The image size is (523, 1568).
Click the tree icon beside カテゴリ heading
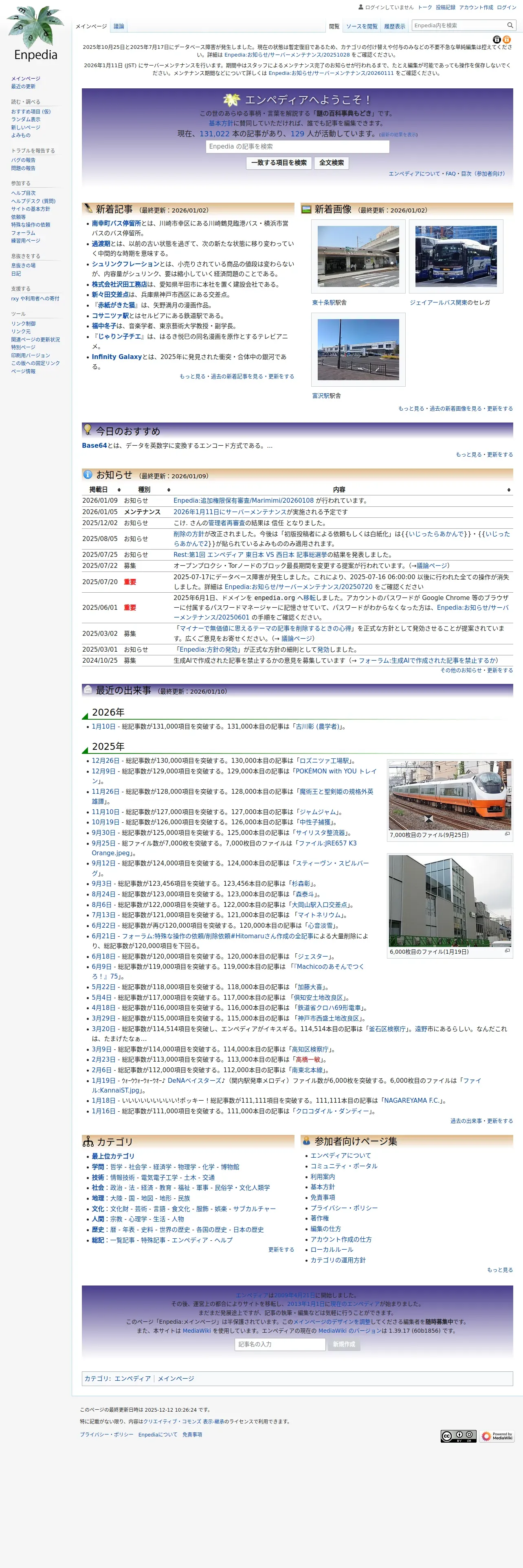point(88,1142)
